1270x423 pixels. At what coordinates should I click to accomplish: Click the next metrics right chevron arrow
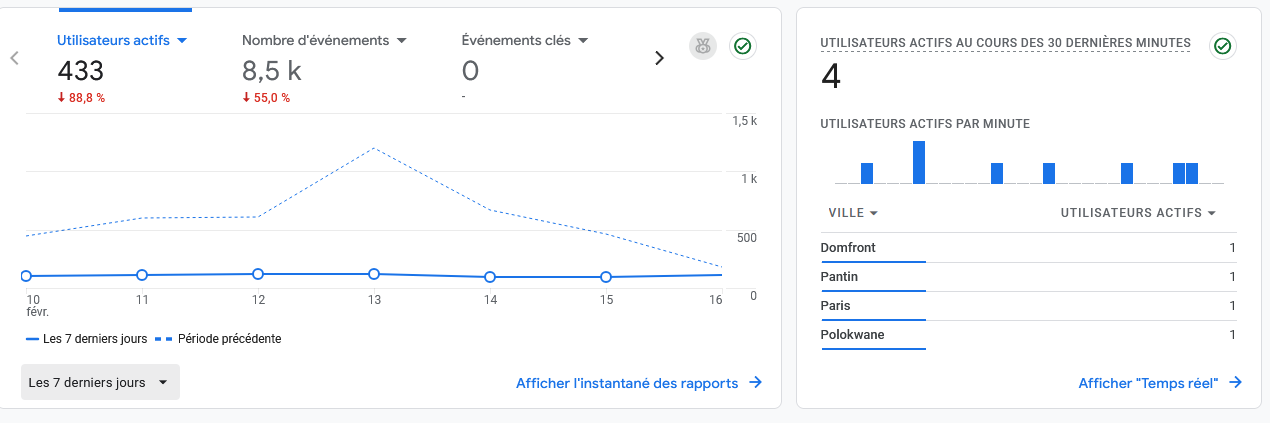pyautogui.click(x=659, y=58)
